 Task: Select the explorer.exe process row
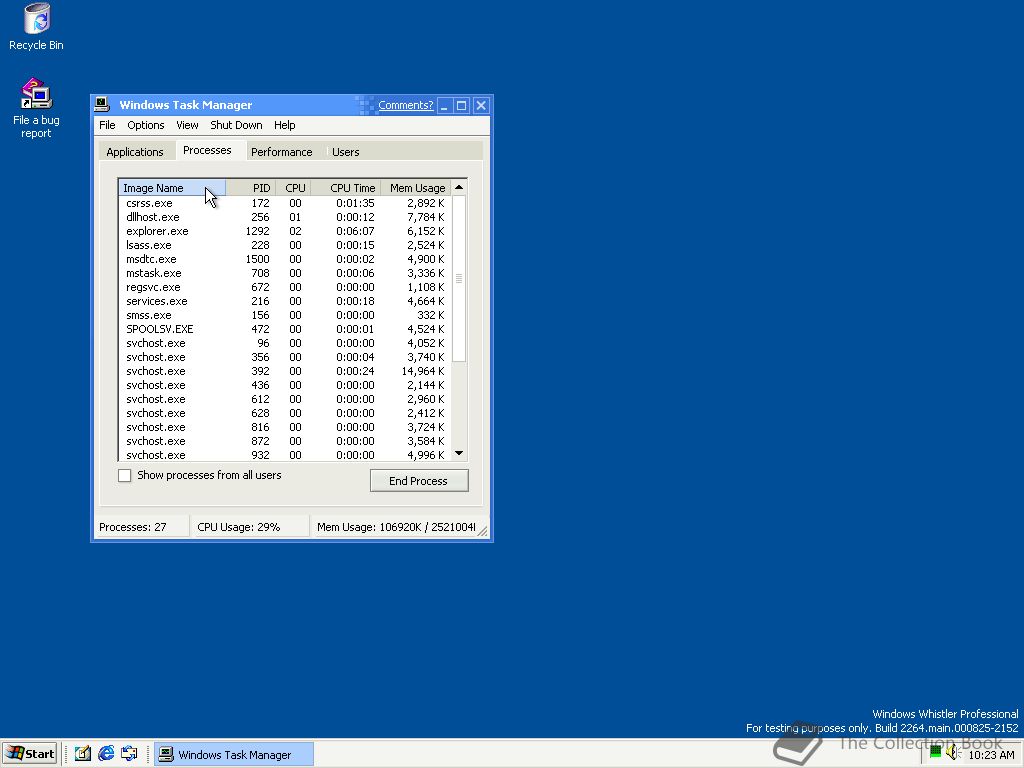pos(285,231)
